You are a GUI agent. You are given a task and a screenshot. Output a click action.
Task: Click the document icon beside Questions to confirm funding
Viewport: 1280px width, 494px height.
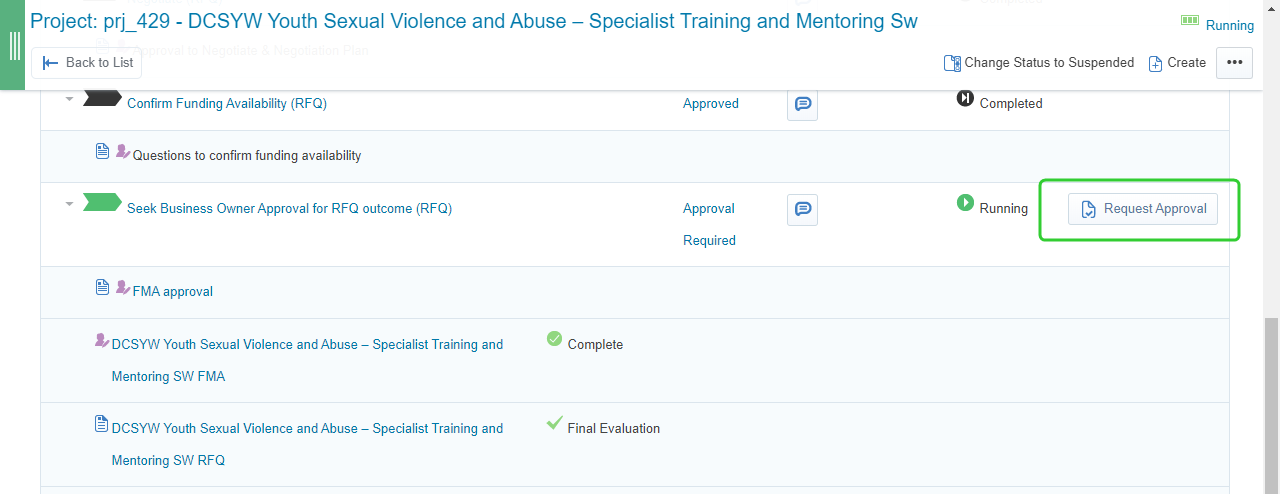(102, 152)
